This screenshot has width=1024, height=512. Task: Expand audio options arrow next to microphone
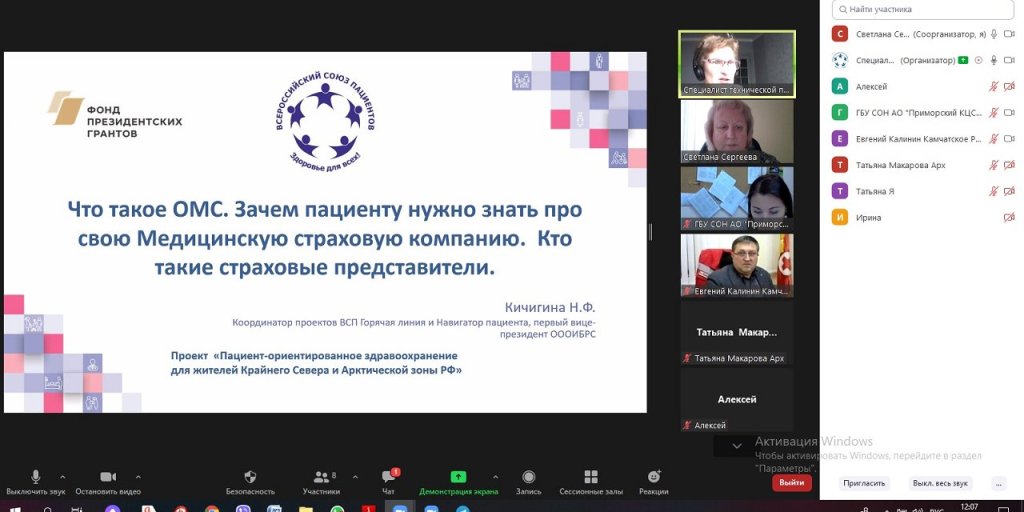pos(63,477)
